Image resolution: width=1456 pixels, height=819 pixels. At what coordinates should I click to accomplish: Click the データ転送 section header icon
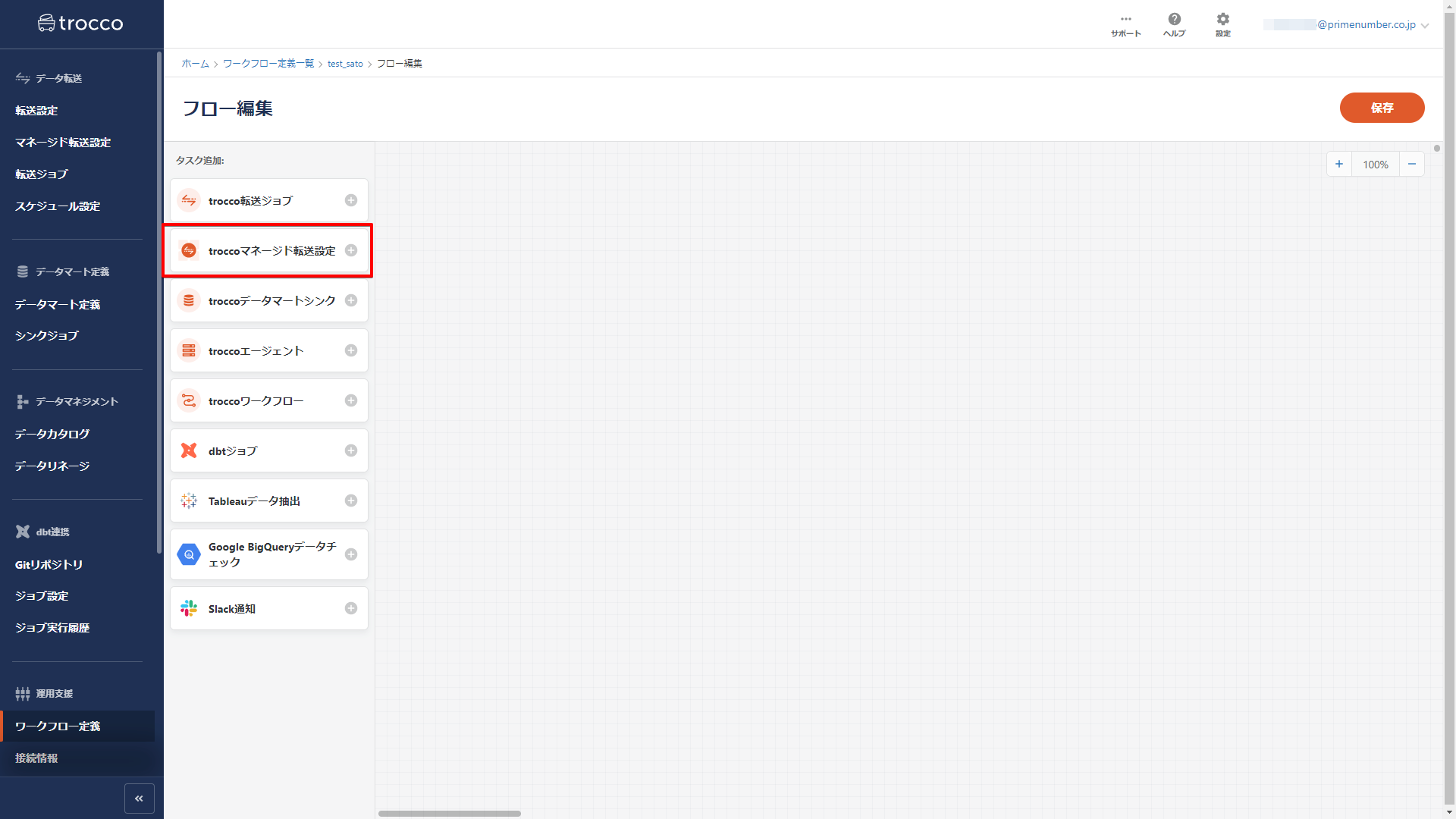click(x=23, y=78)
